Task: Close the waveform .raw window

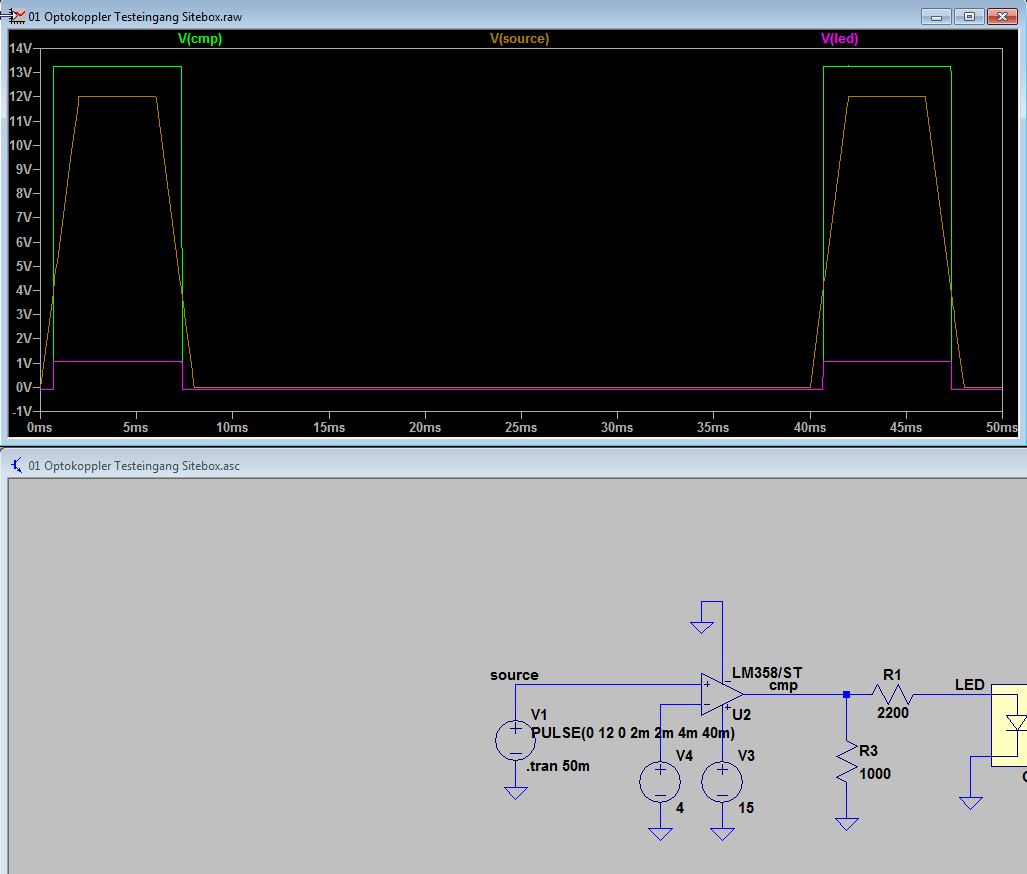Action: 1002,16
